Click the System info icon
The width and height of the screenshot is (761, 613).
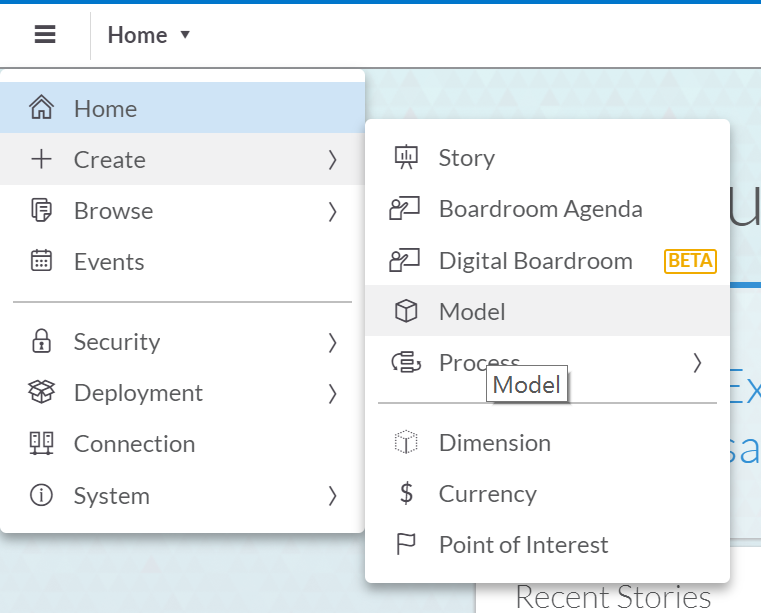coord(41,496)
